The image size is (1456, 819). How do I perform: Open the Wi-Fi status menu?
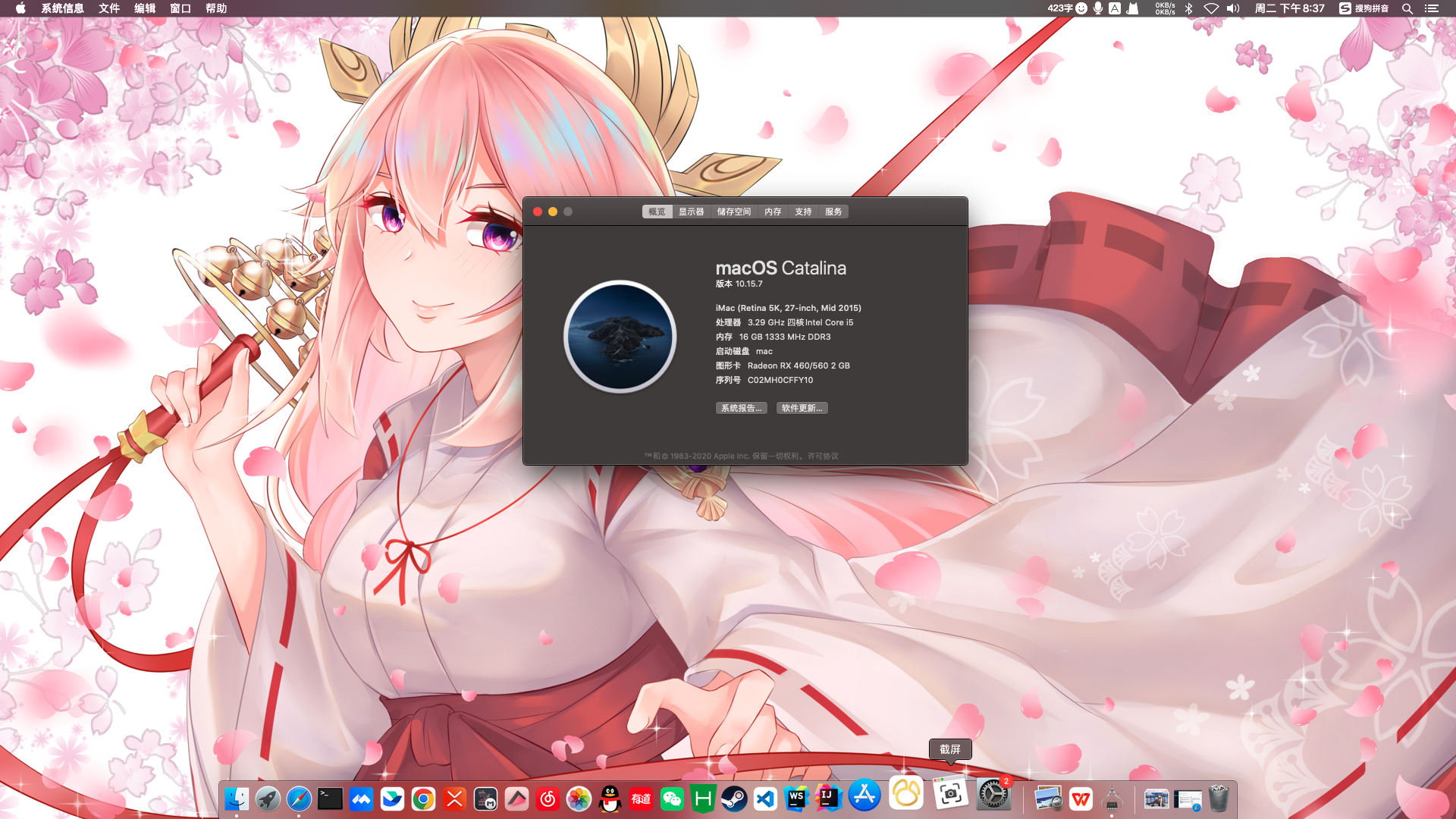coord(1211,8)
